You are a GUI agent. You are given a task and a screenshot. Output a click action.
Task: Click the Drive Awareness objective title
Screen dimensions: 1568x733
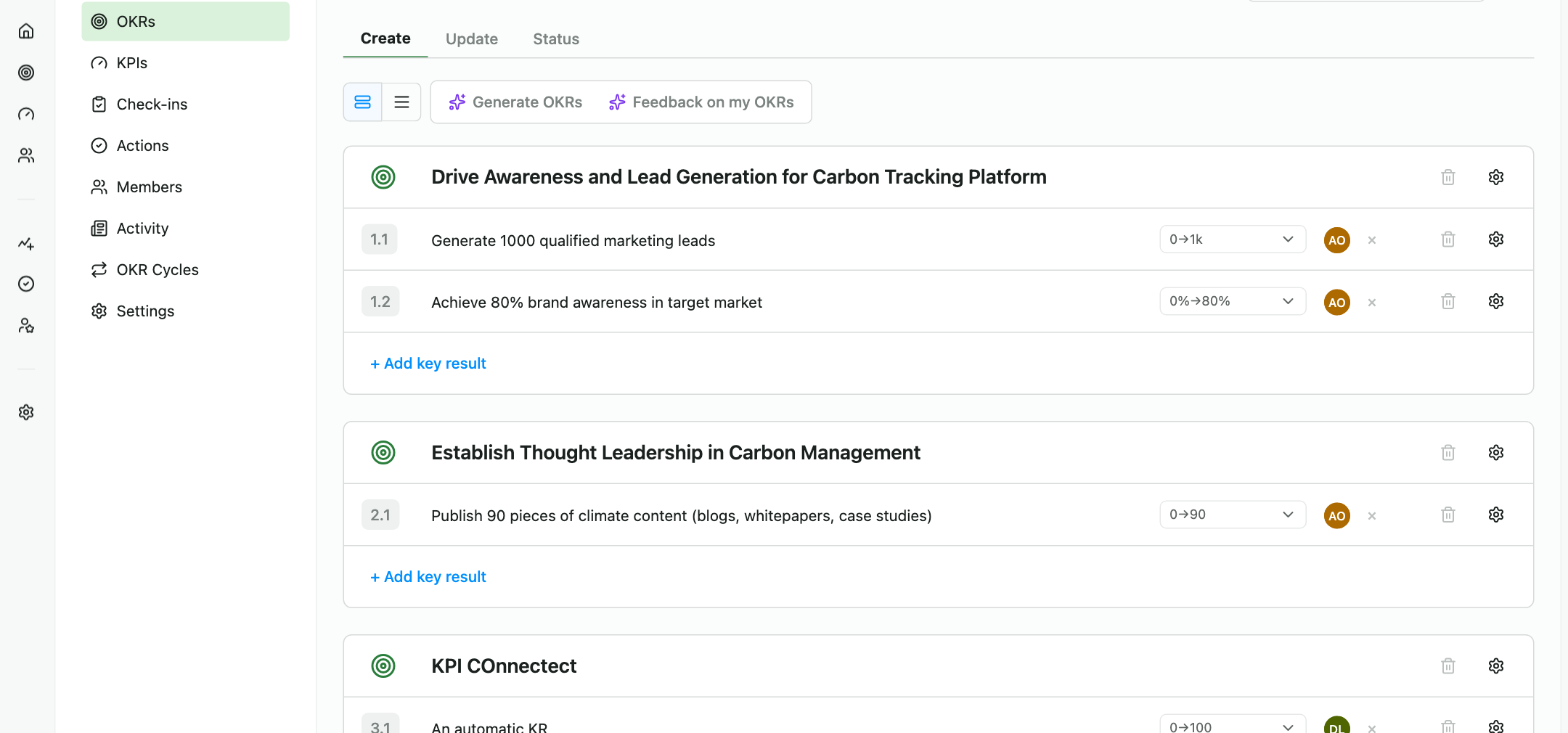[739, 177]
